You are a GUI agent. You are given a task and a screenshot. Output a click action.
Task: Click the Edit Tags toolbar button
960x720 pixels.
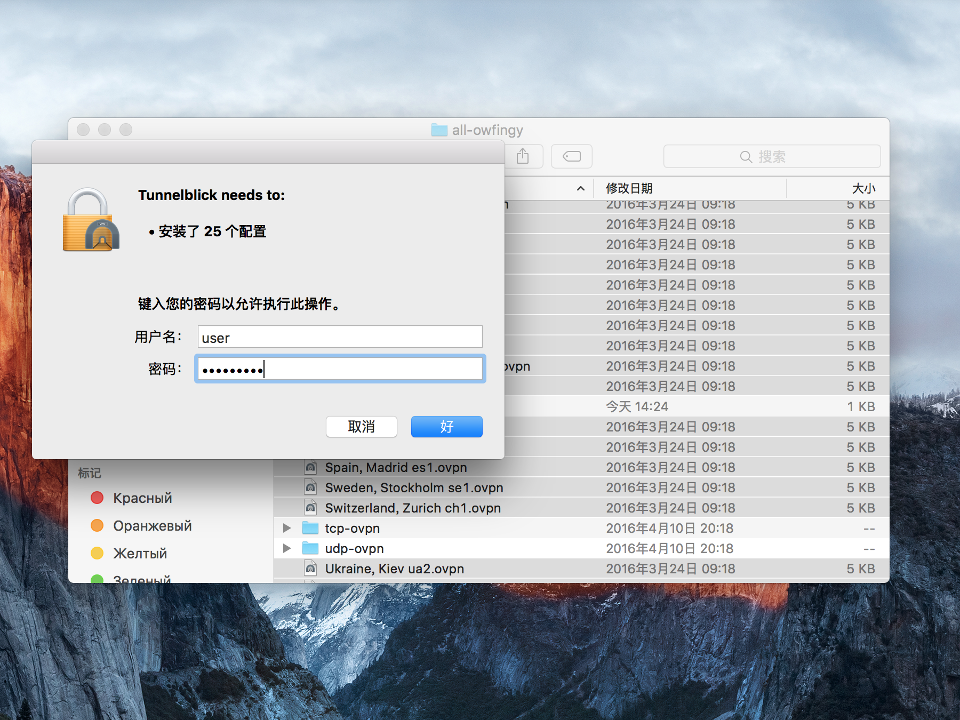pyautogui.click(x=572, y=157)
